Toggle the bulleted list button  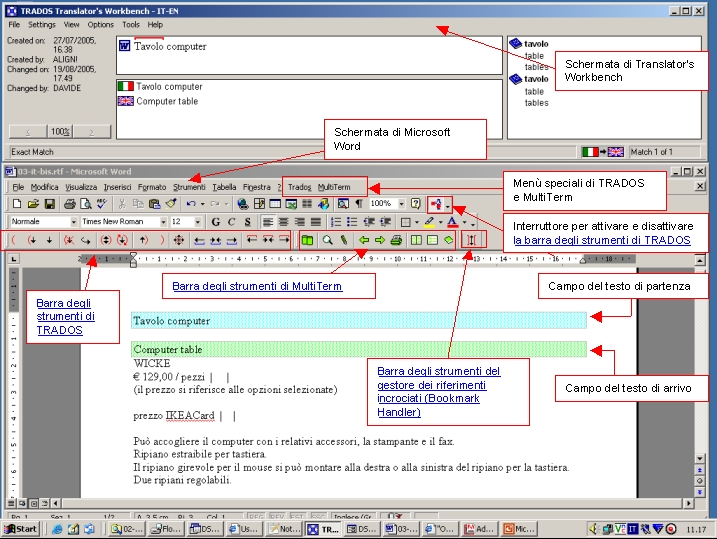pos(352,222)
